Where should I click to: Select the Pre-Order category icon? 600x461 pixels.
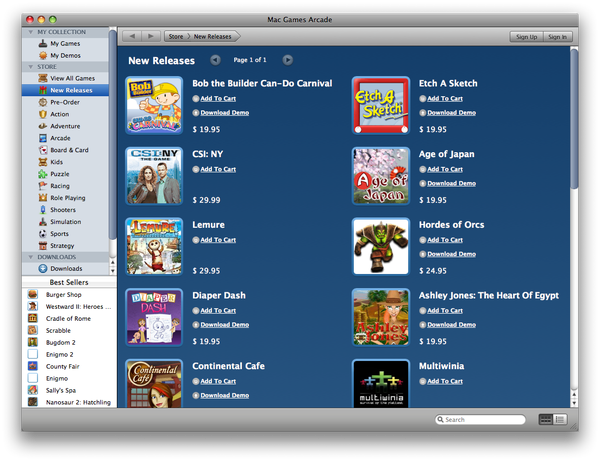[43, 102]
